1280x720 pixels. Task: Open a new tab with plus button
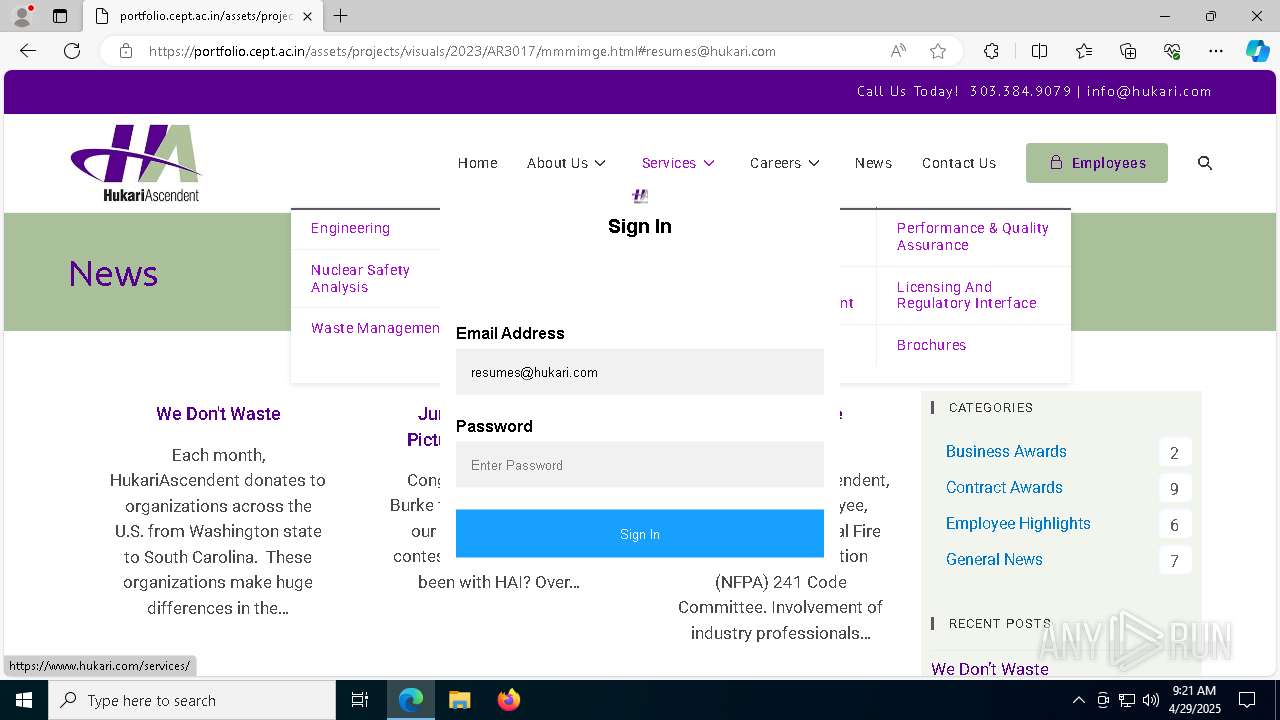click(x=341, y=16)
